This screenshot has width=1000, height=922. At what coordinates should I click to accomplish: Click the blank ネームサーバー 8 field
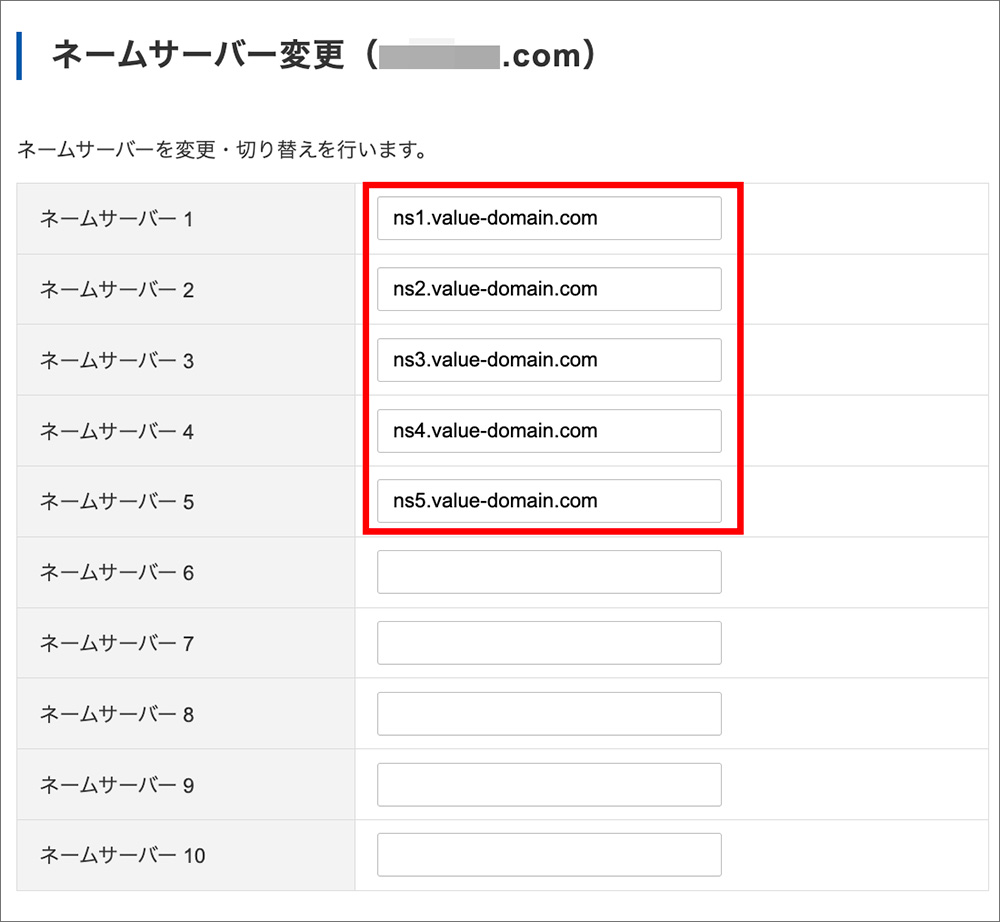[549, 713]
